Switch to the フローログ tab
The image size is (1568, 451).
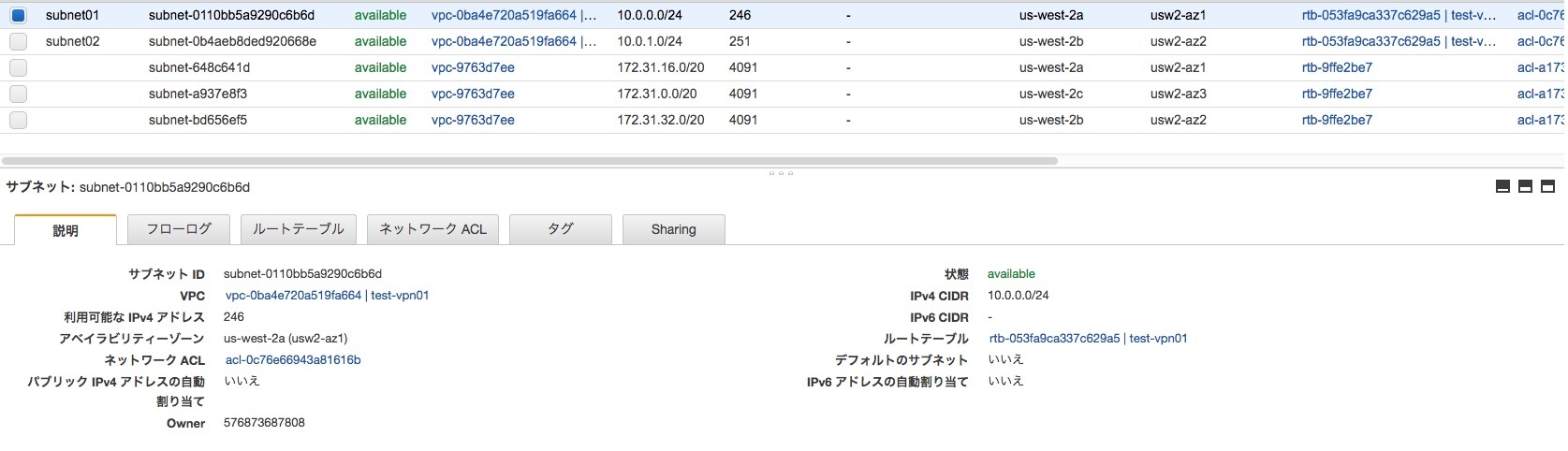pyautogui.click(x=179, y=229)
